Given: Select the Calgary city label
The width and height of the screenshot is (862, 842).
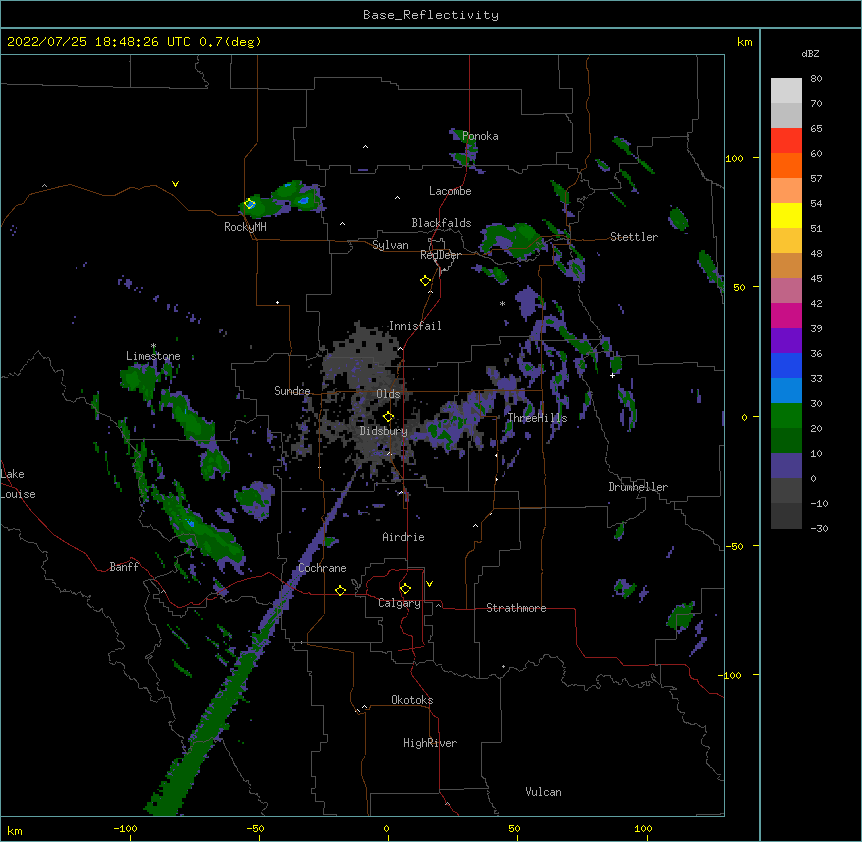Looking at the screenshot, I should (x=399, y=603).
